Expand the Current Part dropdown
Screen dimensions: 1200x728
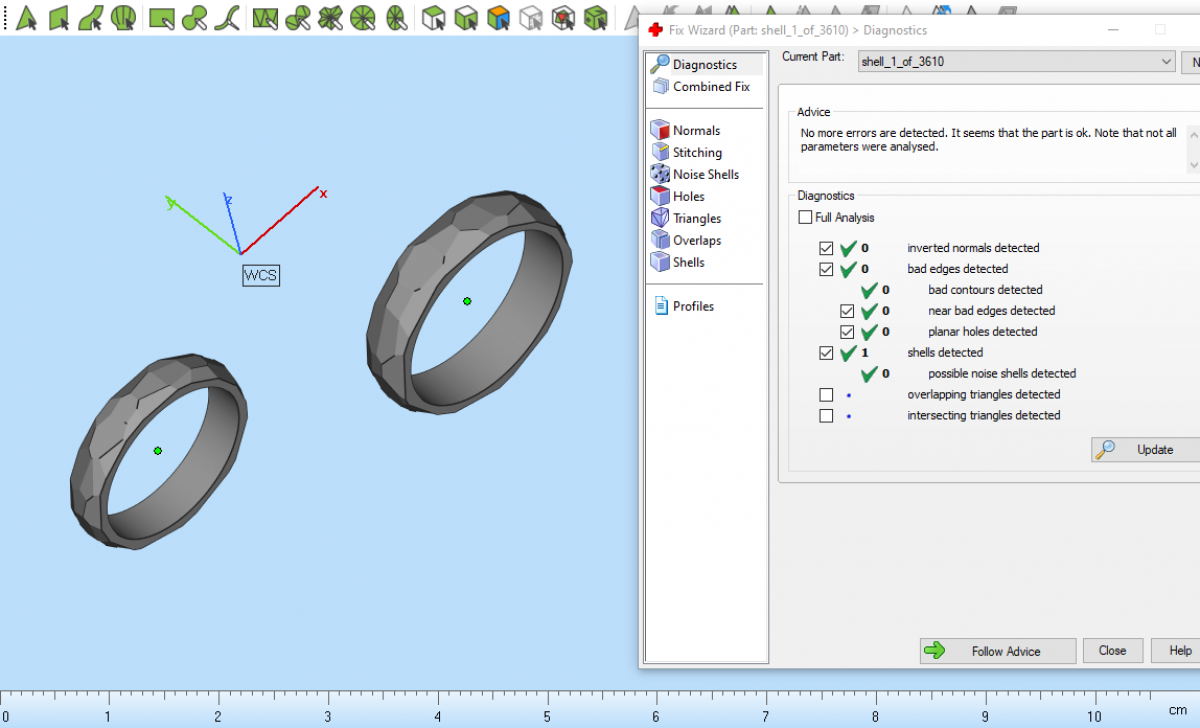tap(1166, 62)
